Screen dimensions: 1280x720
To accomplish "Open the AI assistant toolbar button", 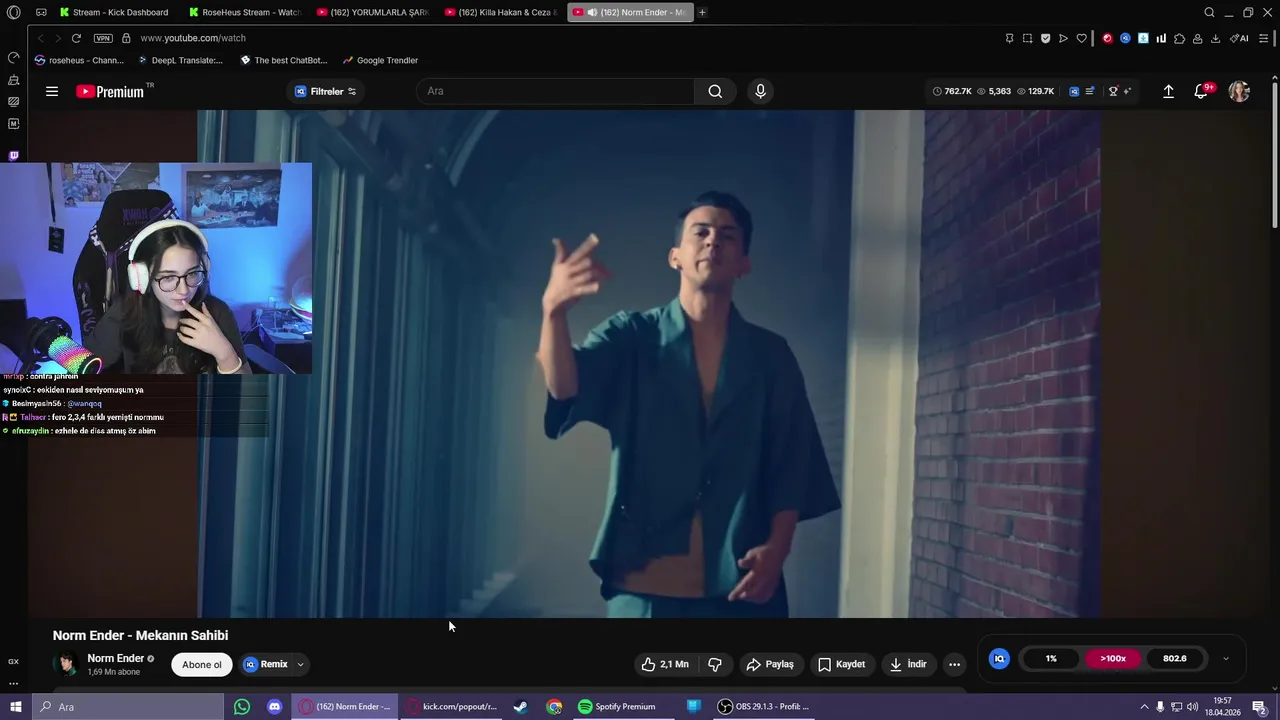I will coord(1239,38).
